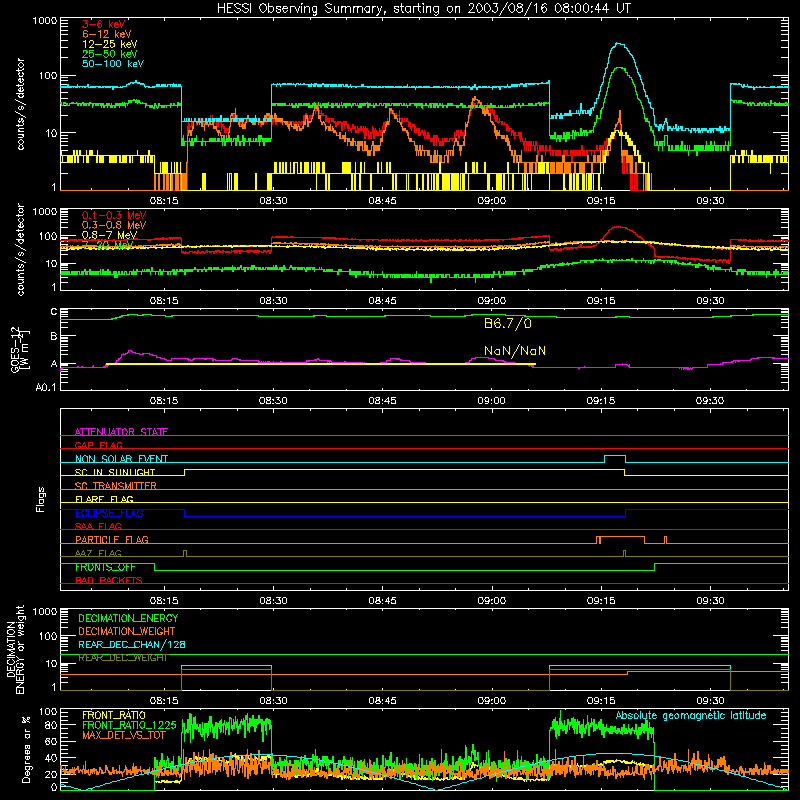Select the blue ECLIPSE_FLAG label

coord(109,513)
